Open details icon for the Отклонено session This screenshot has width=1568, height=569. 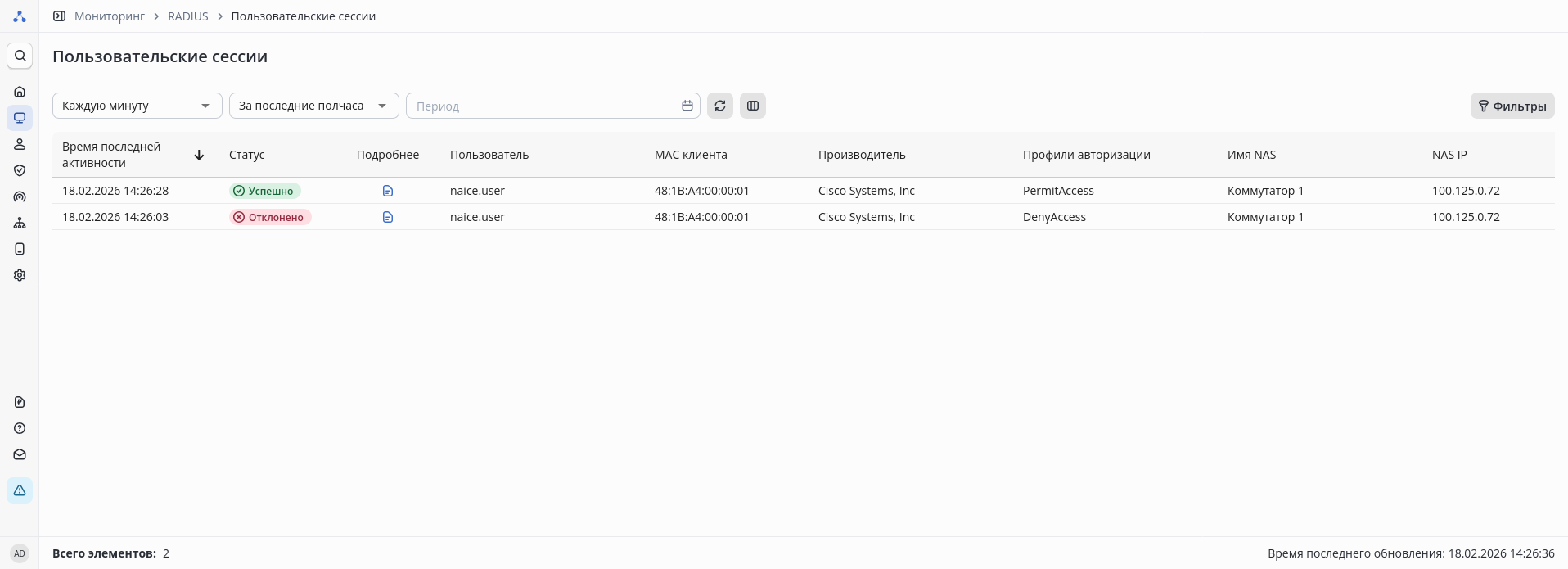pos(388,217)
